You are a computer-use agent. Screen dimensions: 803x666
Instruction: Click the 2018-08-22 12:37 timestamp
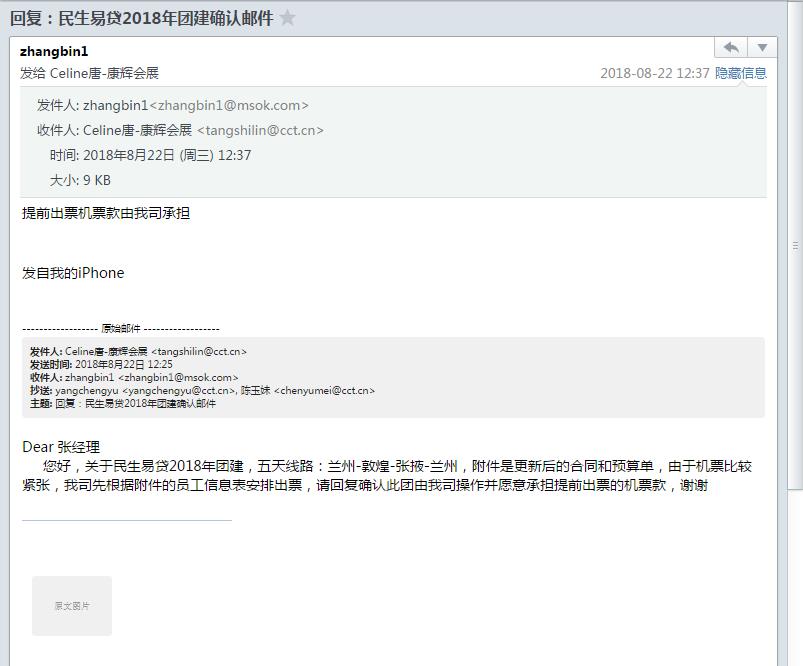point(654,73)
